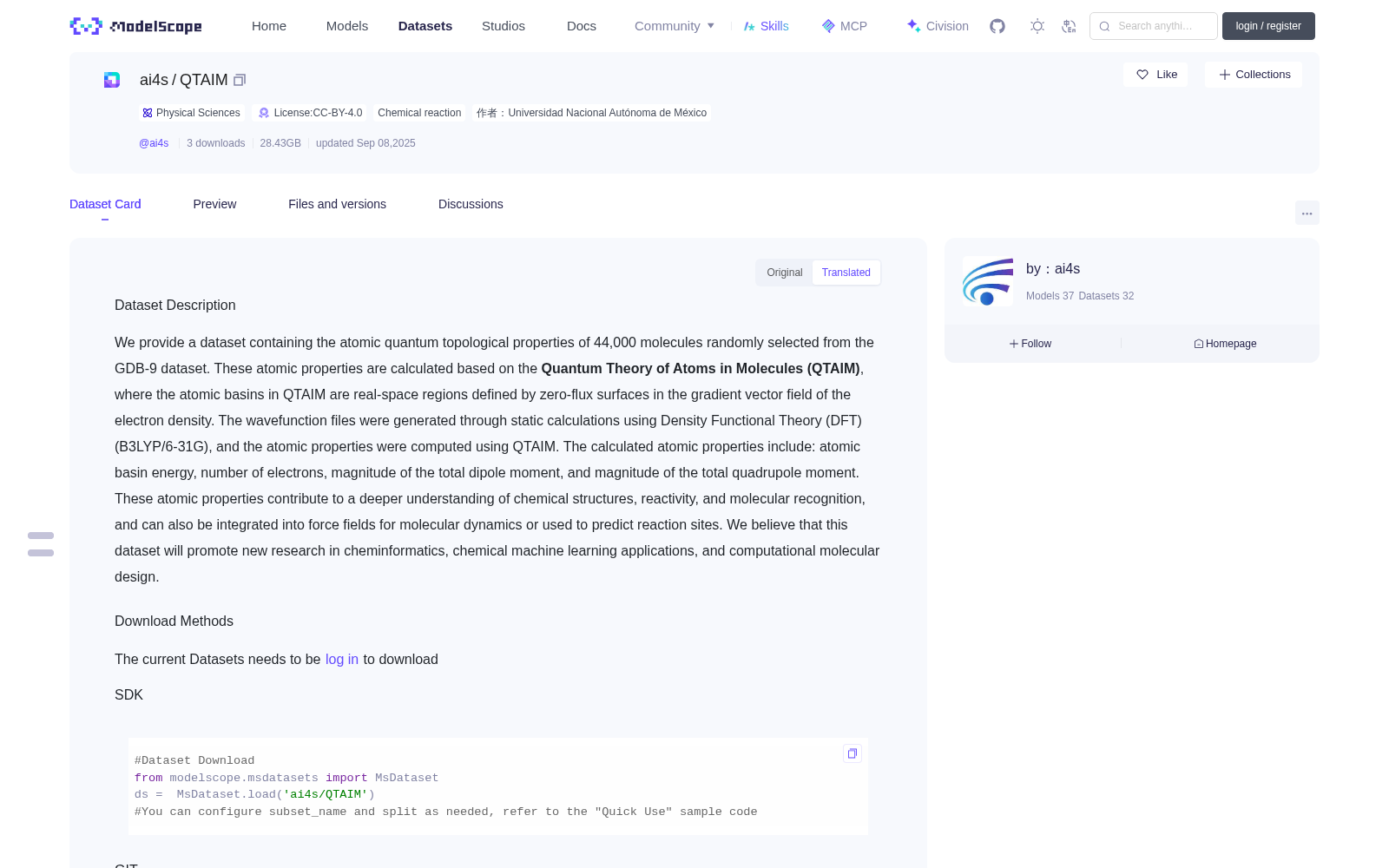Switch to the Preview tab
This screenshot has height=868, width=1389.
pyautogui.click(x=214, y=204)
